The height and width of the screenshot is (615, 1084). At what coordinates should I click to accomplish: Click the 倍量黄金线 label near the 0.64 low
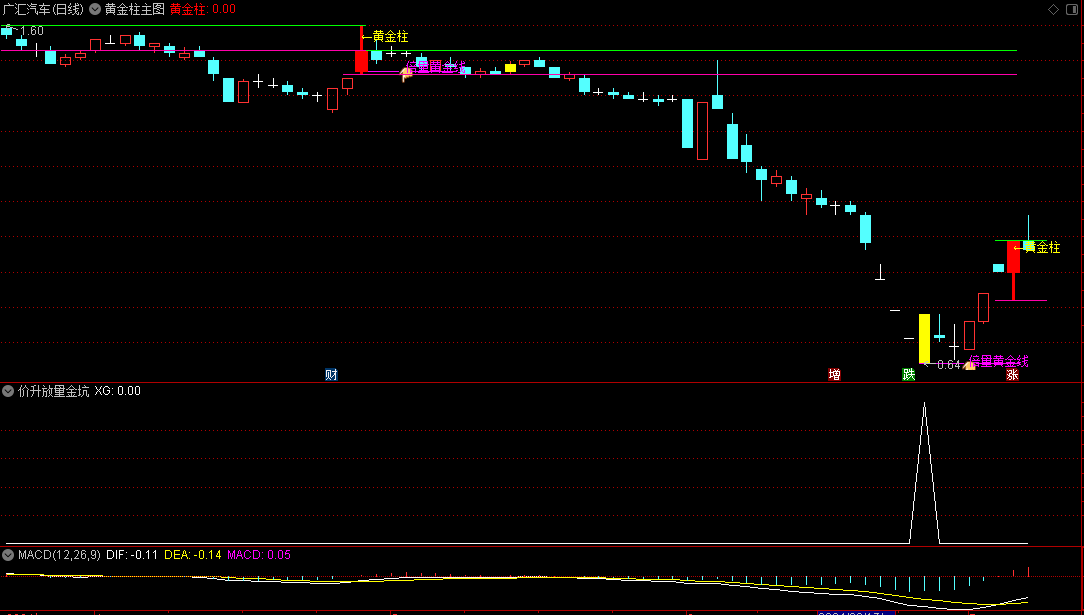pos(998,361)
